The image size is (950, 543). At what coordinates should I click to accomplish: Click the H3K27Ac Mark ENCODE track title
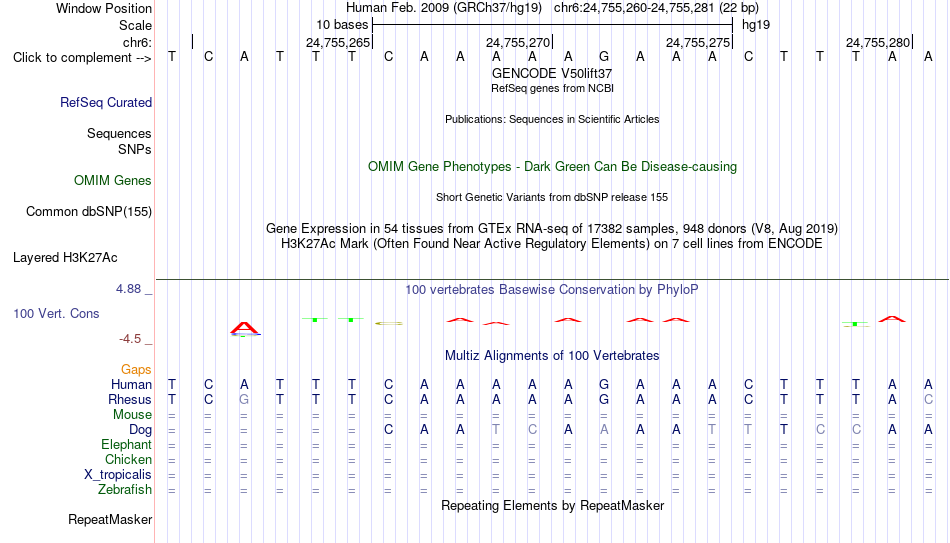pyautogui.click(x=552, y=244)
